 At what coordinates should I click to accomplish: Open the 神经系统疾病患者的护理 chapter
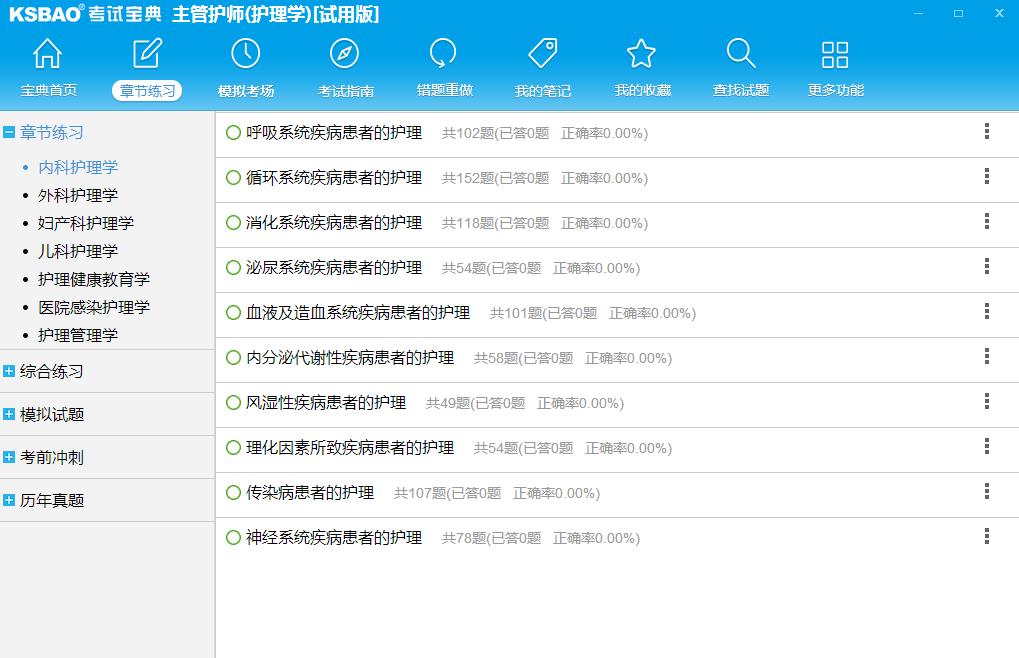tap(334, 538)
